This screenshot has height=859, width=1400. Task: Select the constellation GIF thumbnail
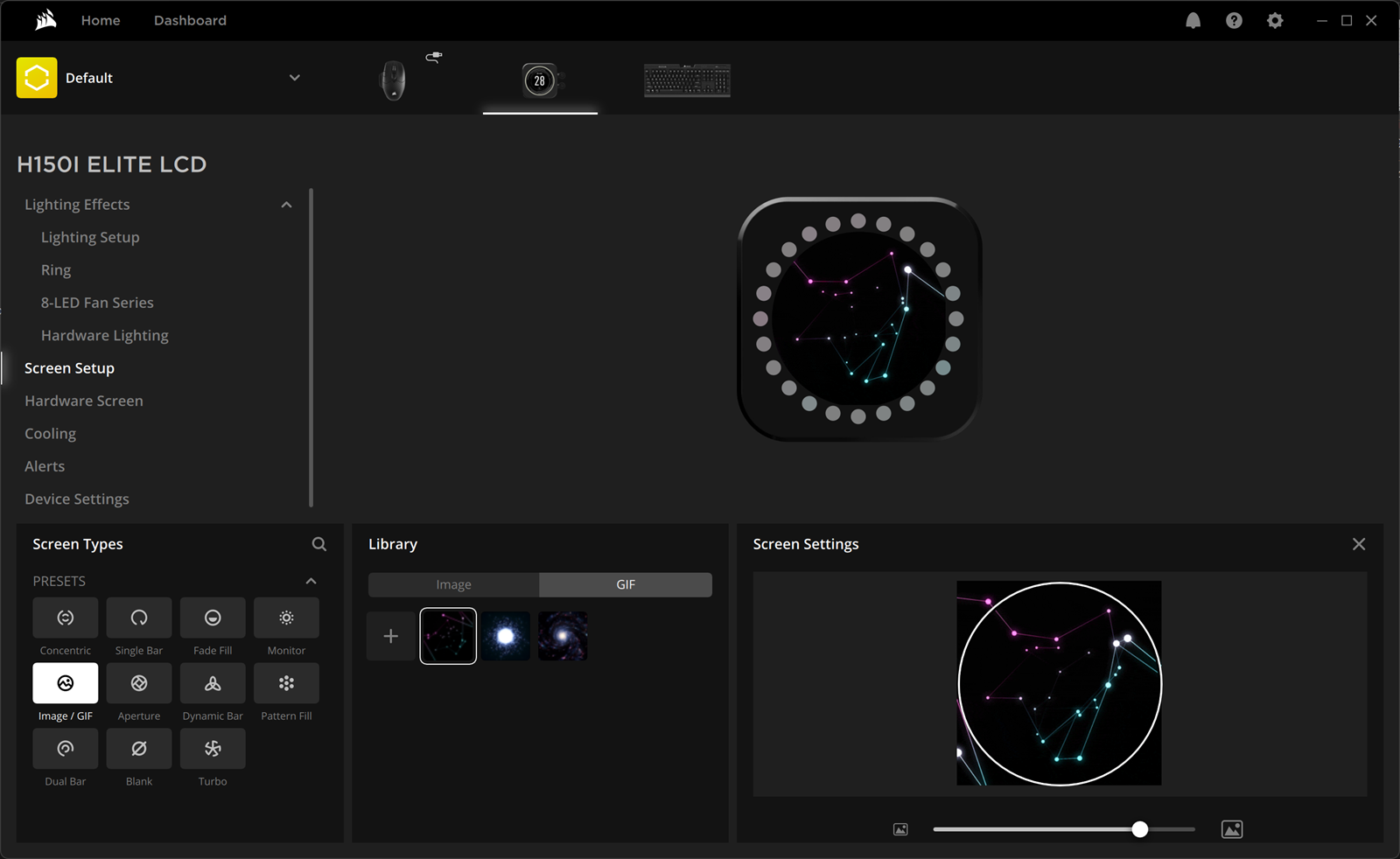[x=448, y=636]
